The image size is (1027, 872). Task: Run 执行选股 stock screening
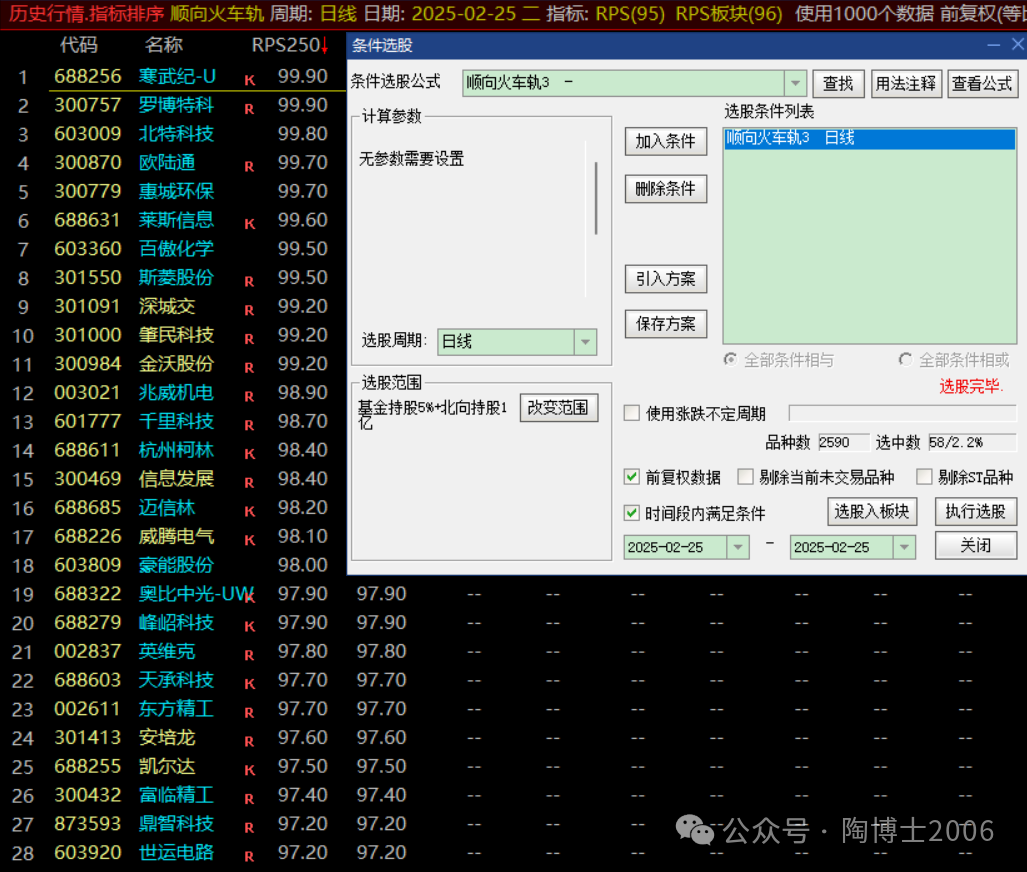[x=975, y=511]
